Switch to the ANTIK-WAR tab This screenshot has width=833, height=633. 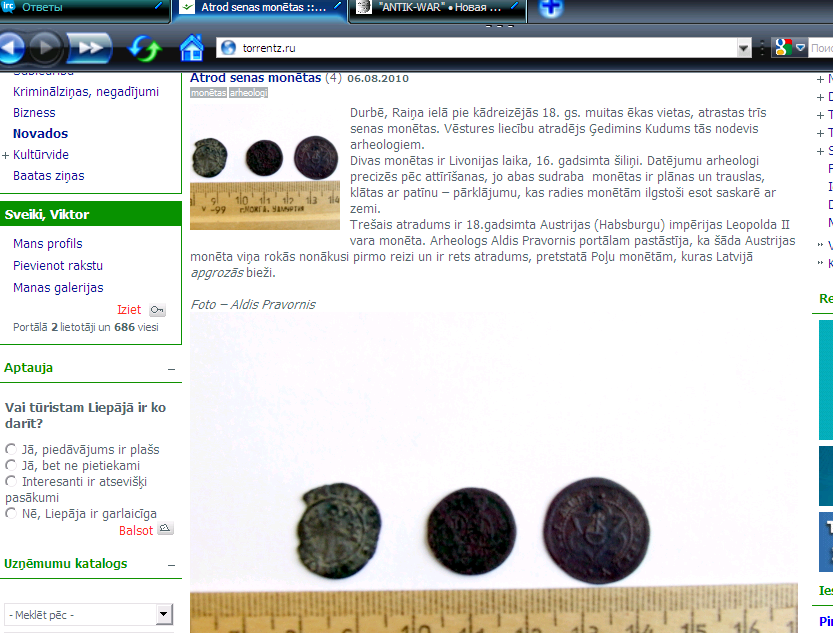(x=437, y=8)
